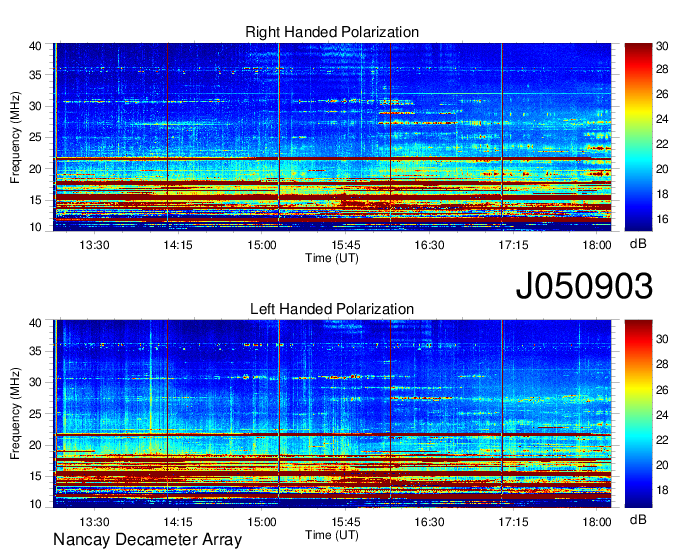Select 15:45 tick under Left Handed plot

coord(346,522)
